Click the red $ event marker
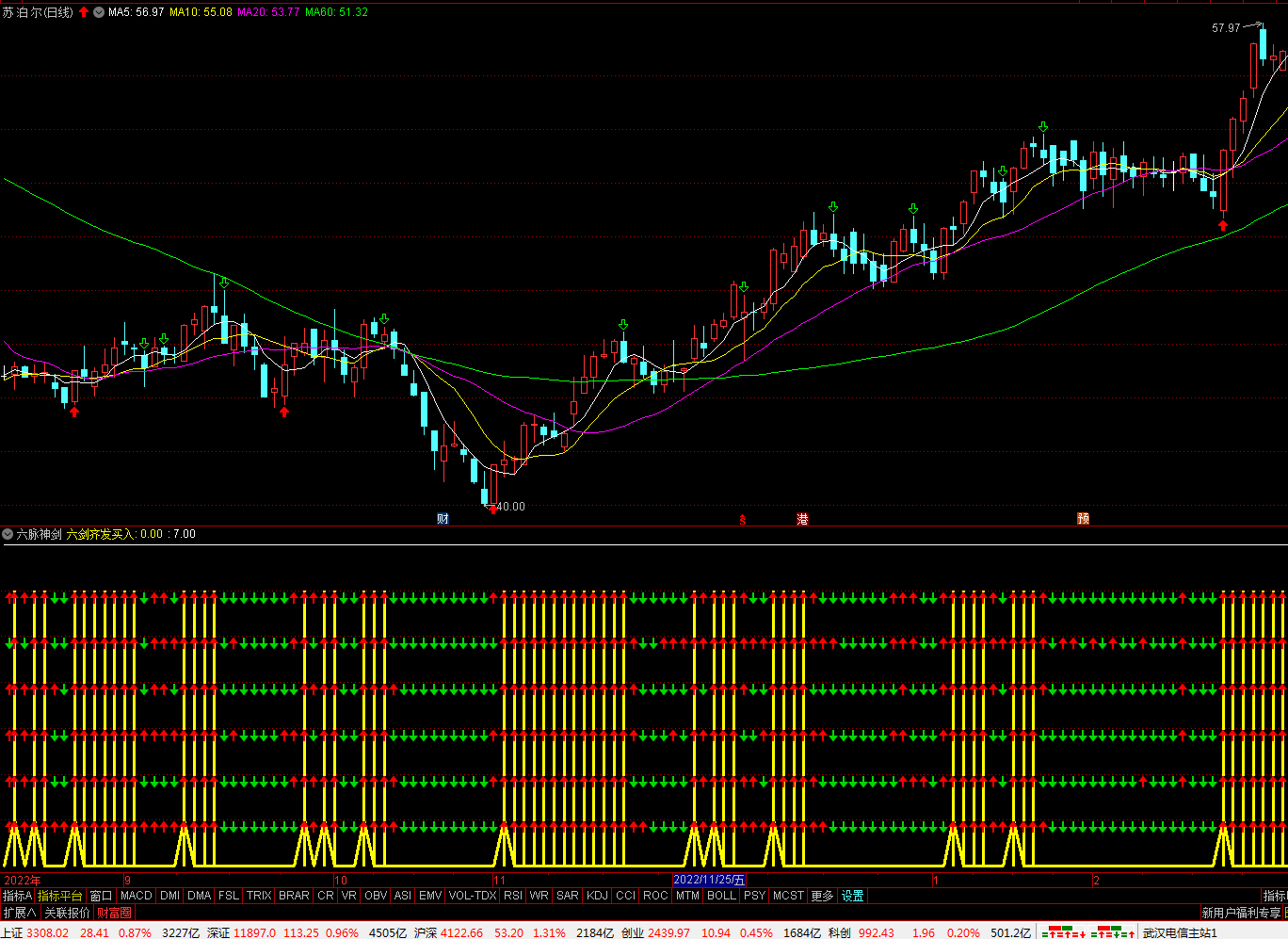This screenshot has width=1288, height=939. pos(742,519)
